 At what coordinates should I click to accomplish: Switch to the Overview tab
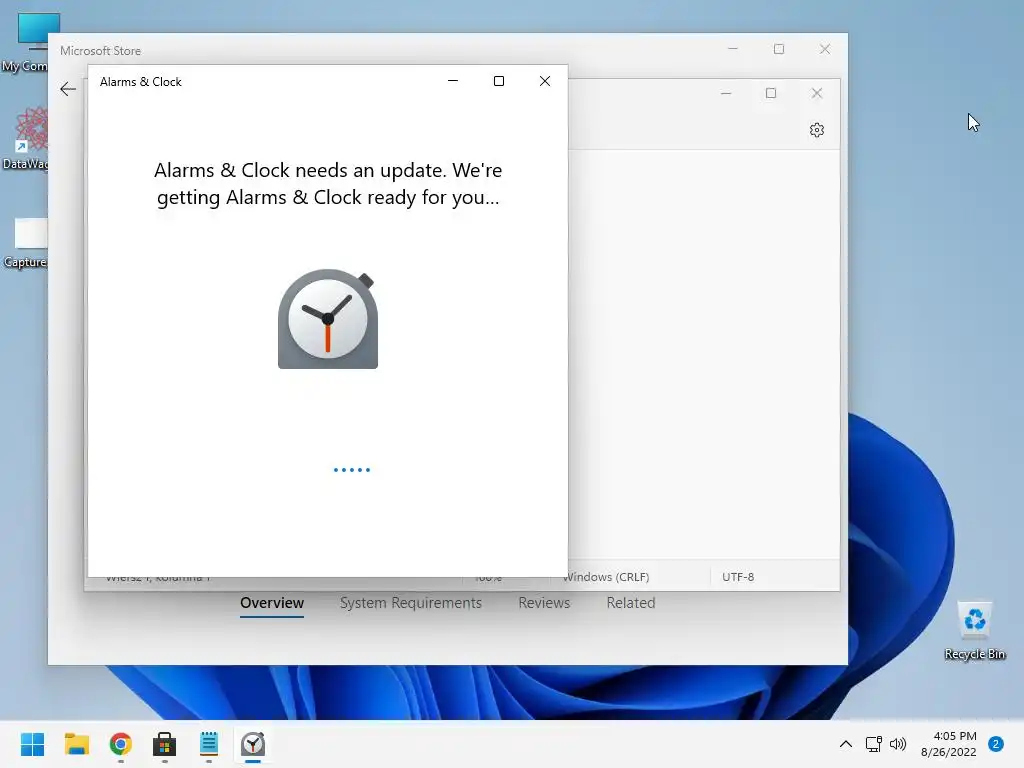(272, 603)
